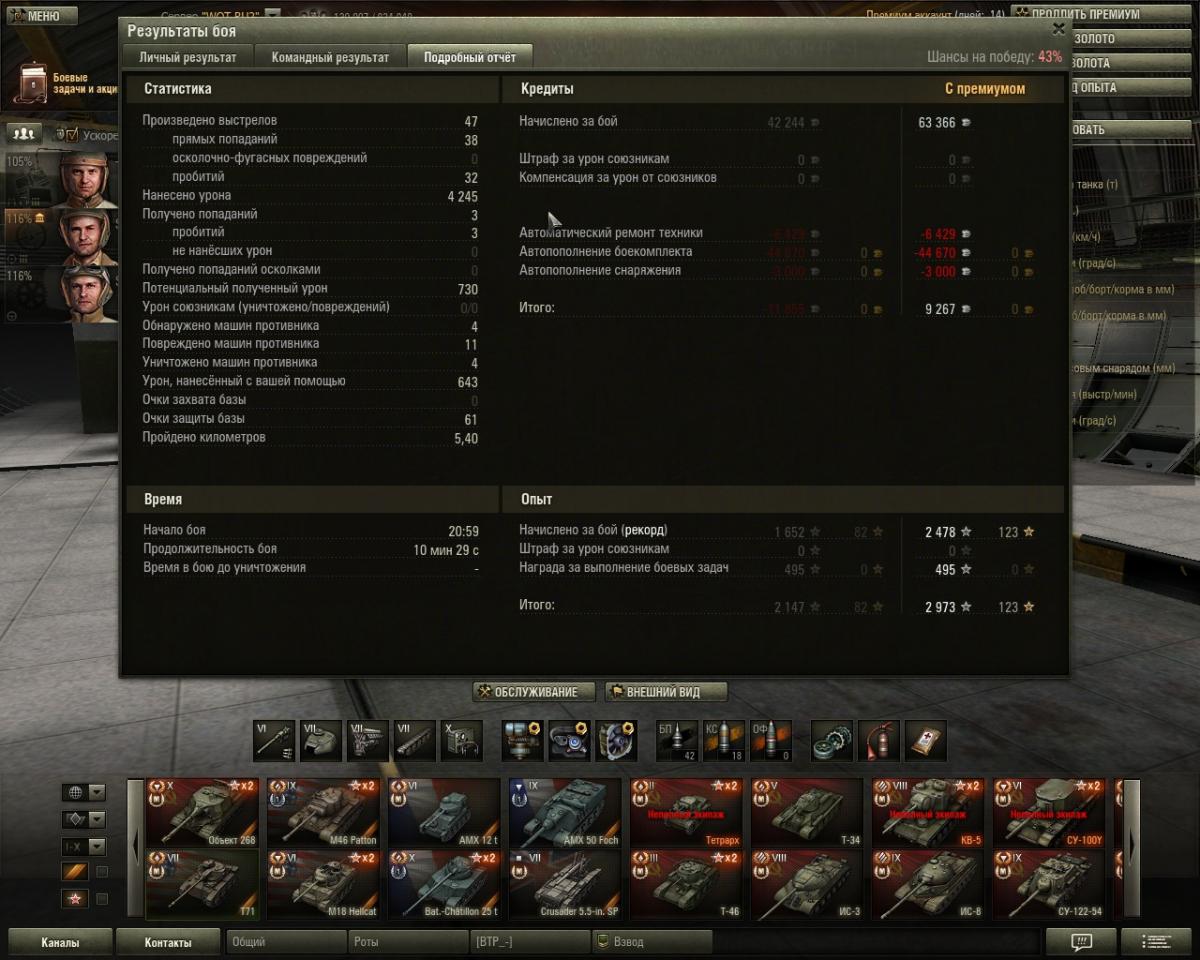This screenshot has height=960, width=1200.
Task: Move the tank carousel right with arrow
Action: (x=1132, y=849)
